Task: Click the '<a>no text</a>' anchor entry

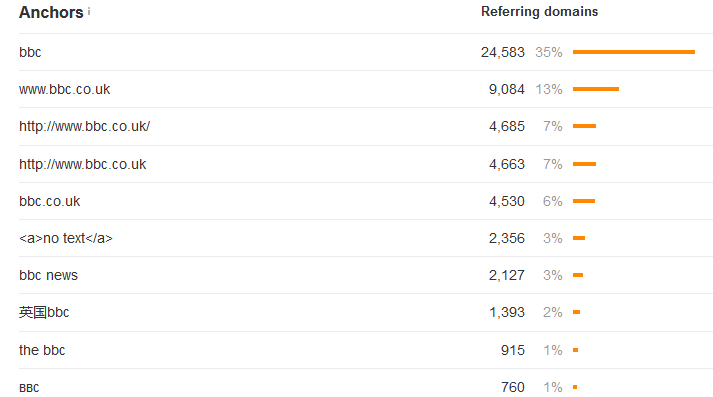Action: coord(66,238)
